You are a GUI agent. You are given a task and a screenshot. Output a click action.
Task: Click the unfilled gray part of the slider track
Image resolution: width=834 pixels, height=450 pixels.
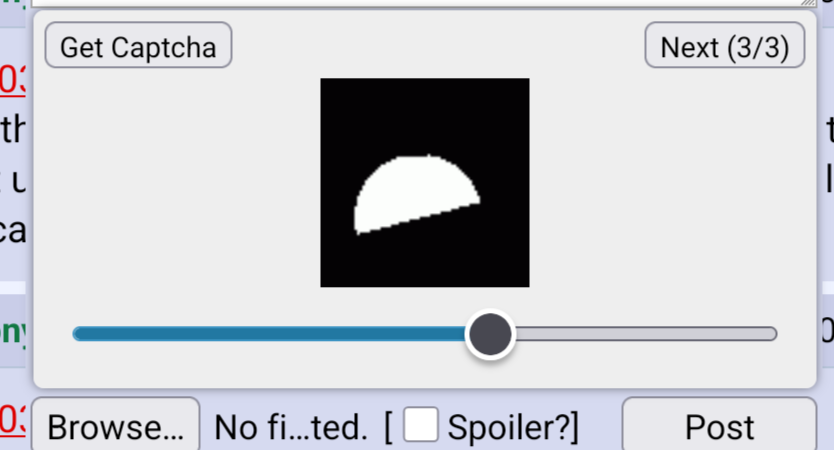click(646, 334)
